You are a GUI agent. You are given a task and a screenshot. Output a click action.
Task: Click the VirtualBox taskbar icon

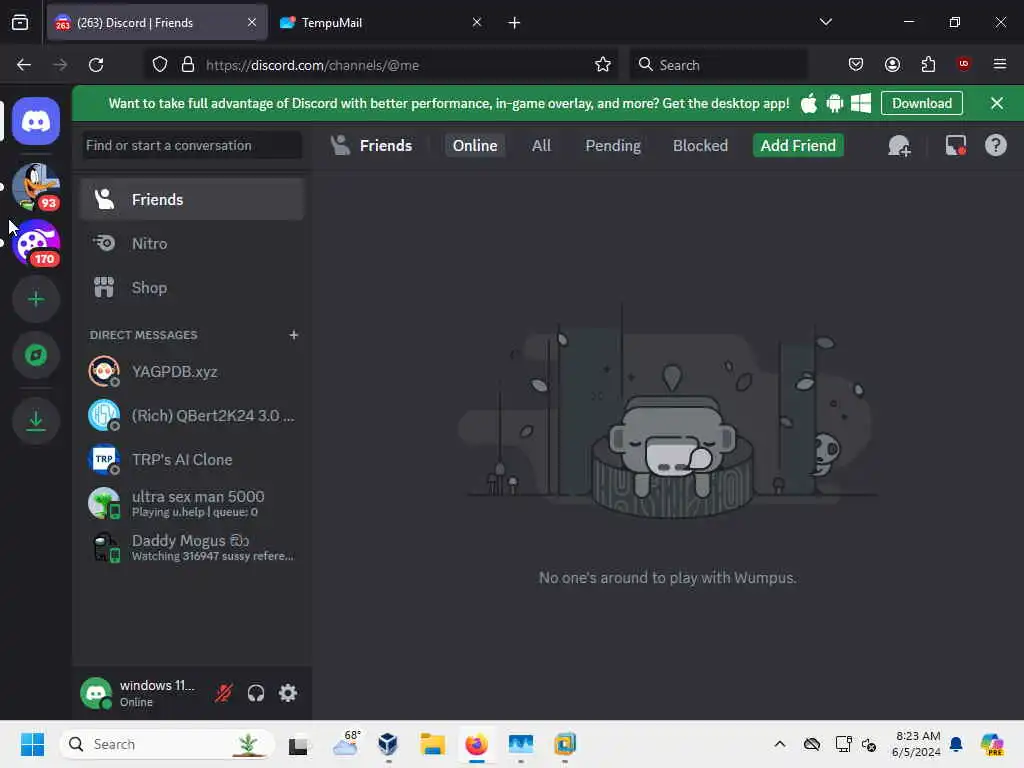pos(388,744)
